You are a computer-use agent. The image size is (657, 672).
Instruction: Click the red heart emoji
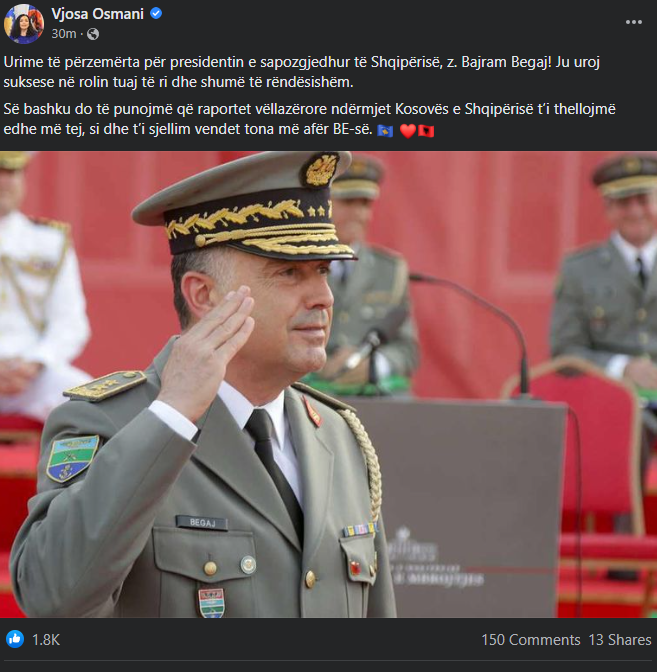point(408,131)
